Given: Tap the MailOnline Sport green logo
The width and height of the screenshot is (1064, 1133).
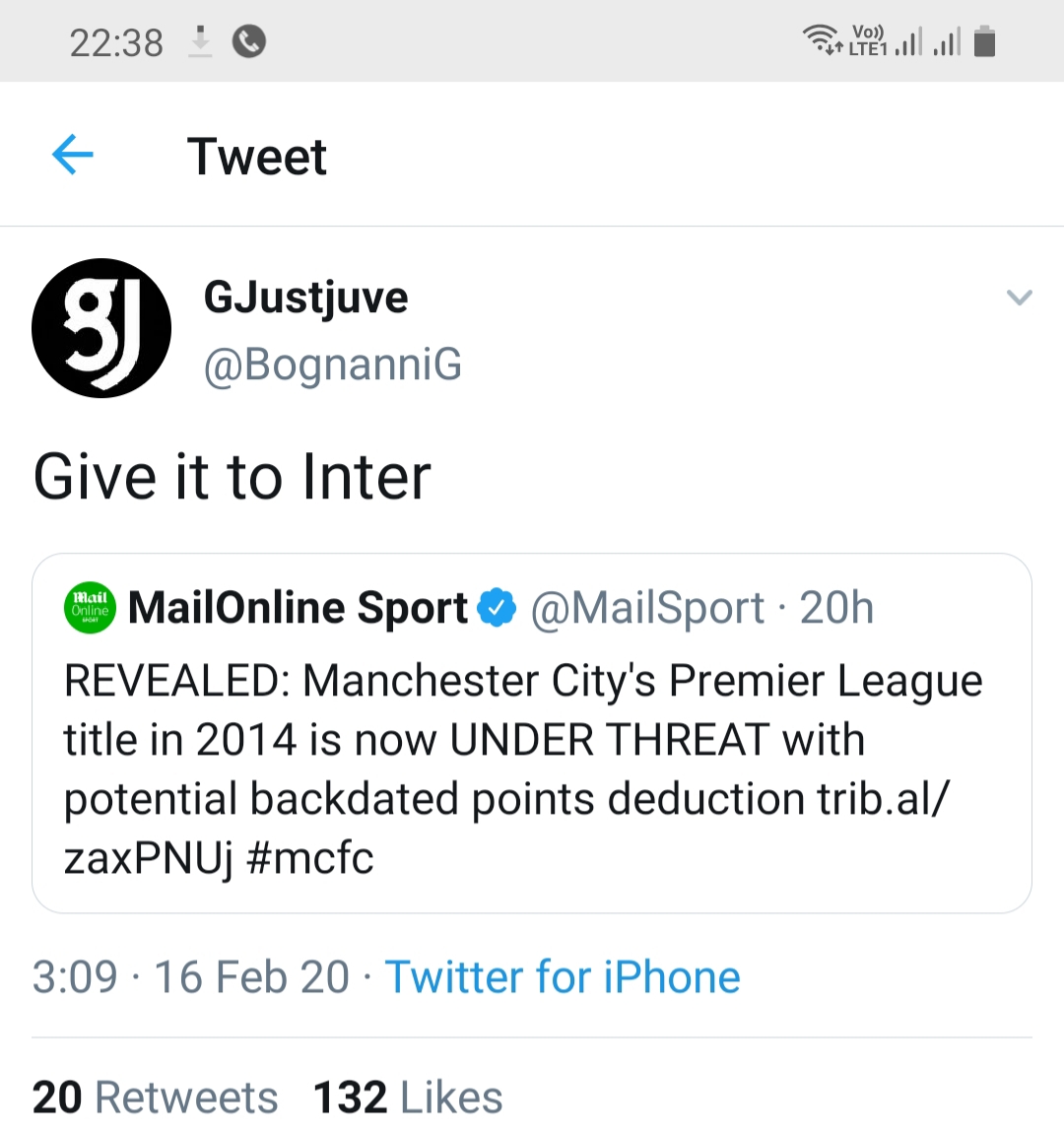Looking at the screenshot, I should coord(90,608).
